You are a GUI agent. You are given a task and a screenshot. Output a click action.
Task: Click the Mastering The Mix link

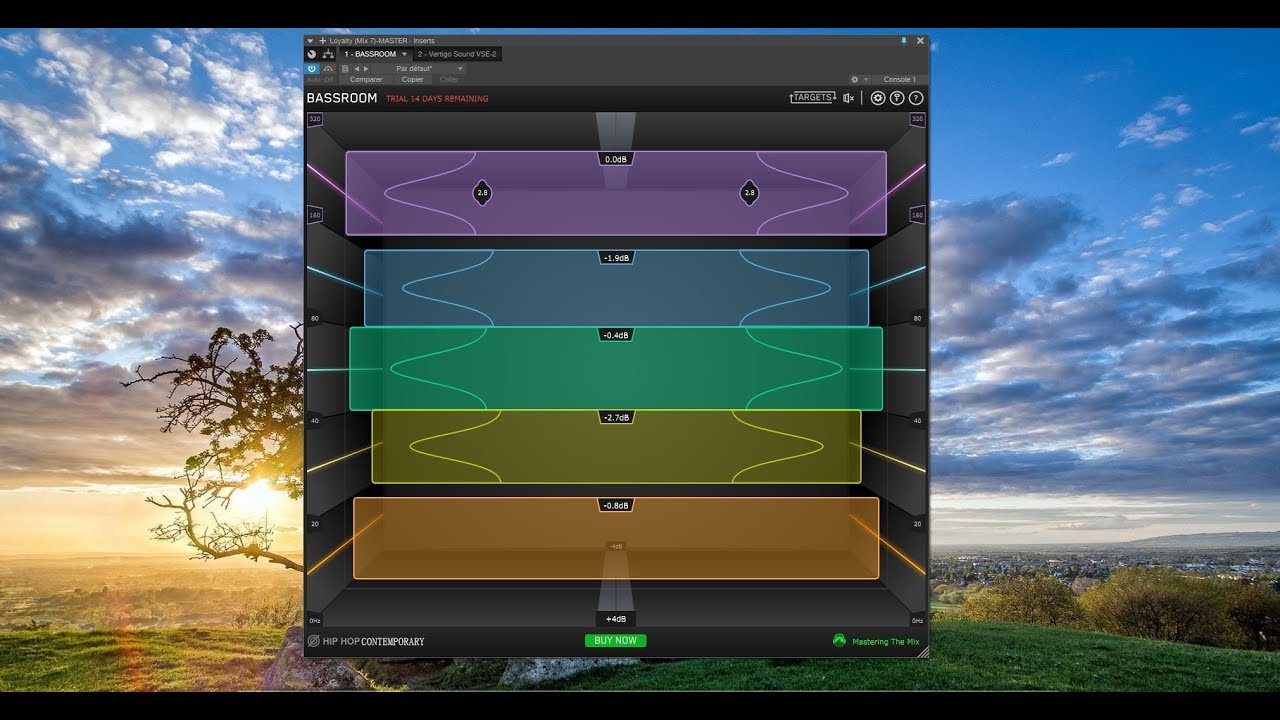point(886,642)
